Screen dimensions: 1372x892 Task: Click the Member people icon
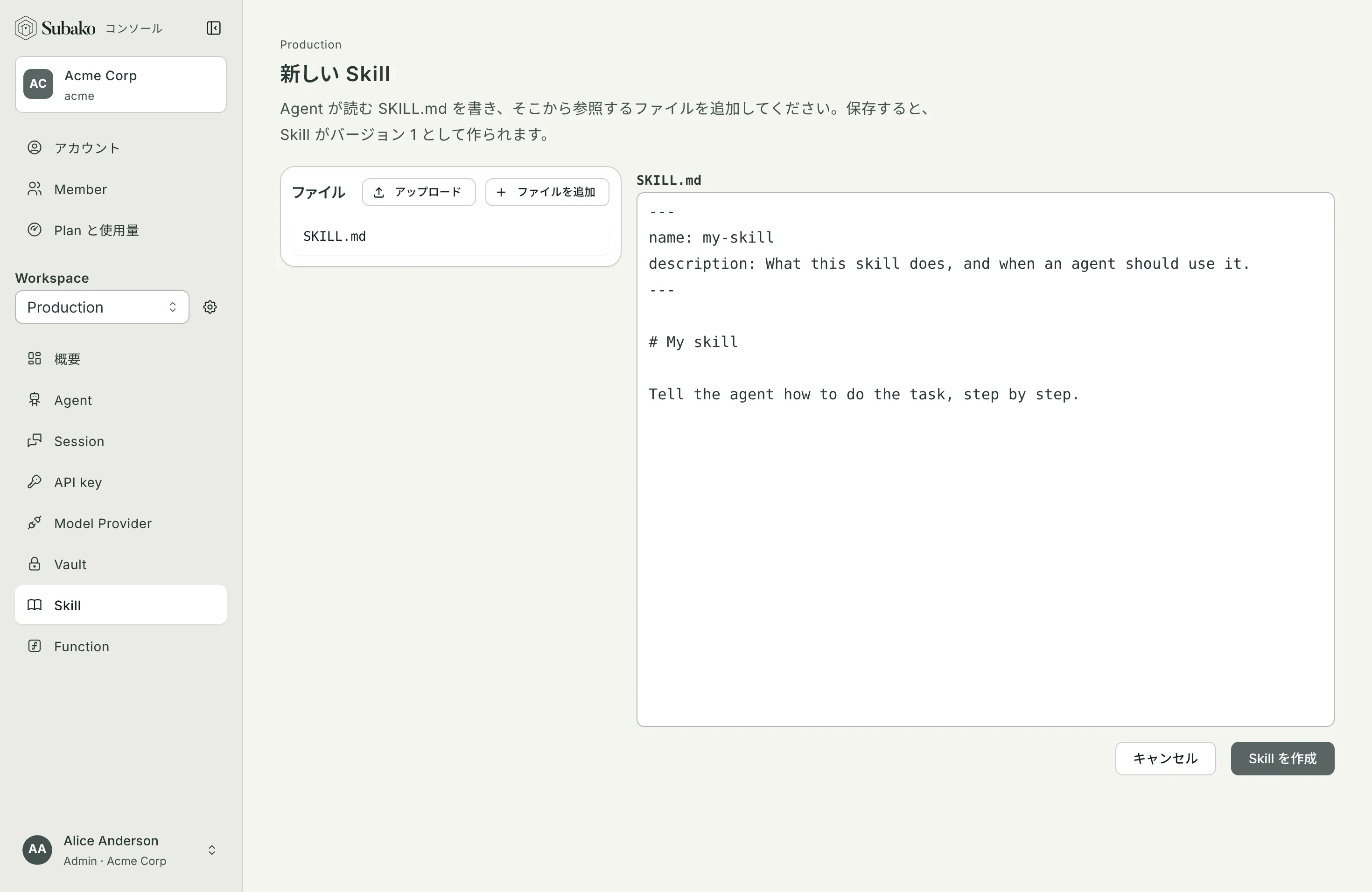click(35, 189)
